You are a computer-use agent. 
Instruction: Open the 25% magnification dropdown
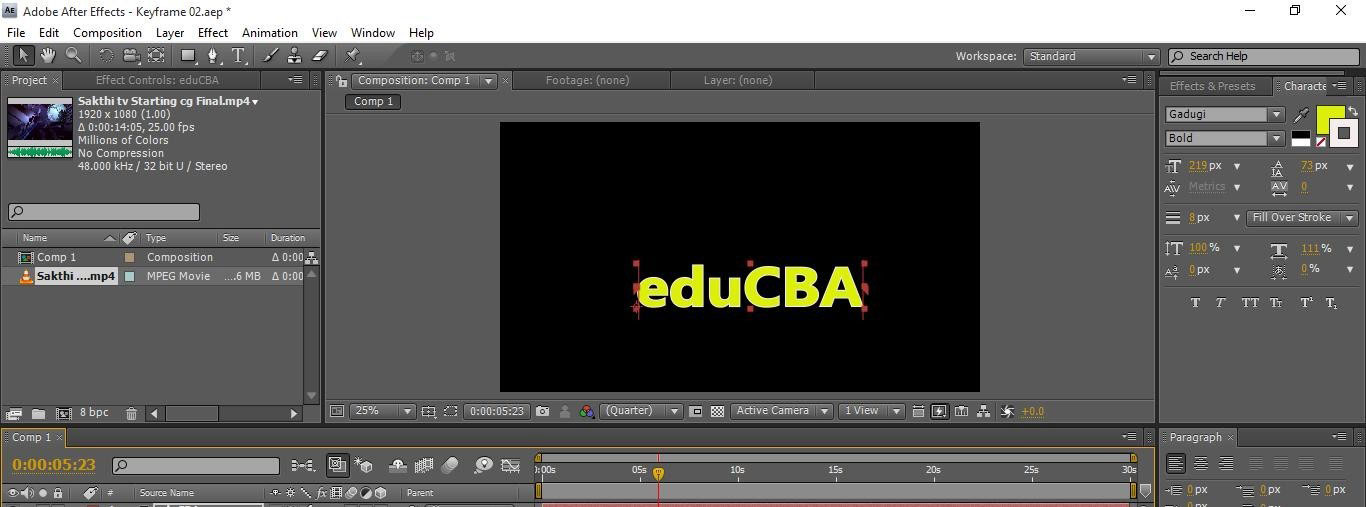click(381, 411)
